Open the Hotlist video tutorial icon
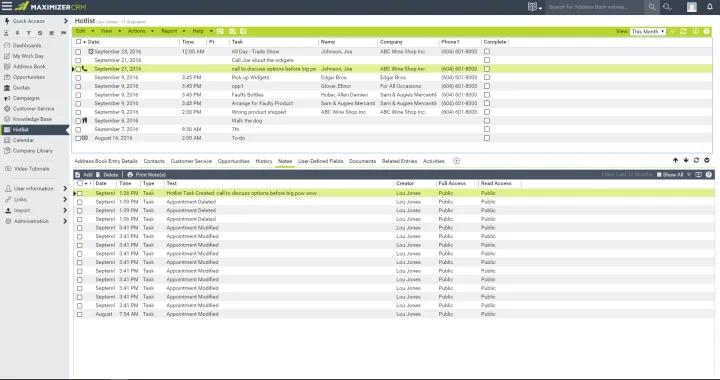 click(696, 31)
